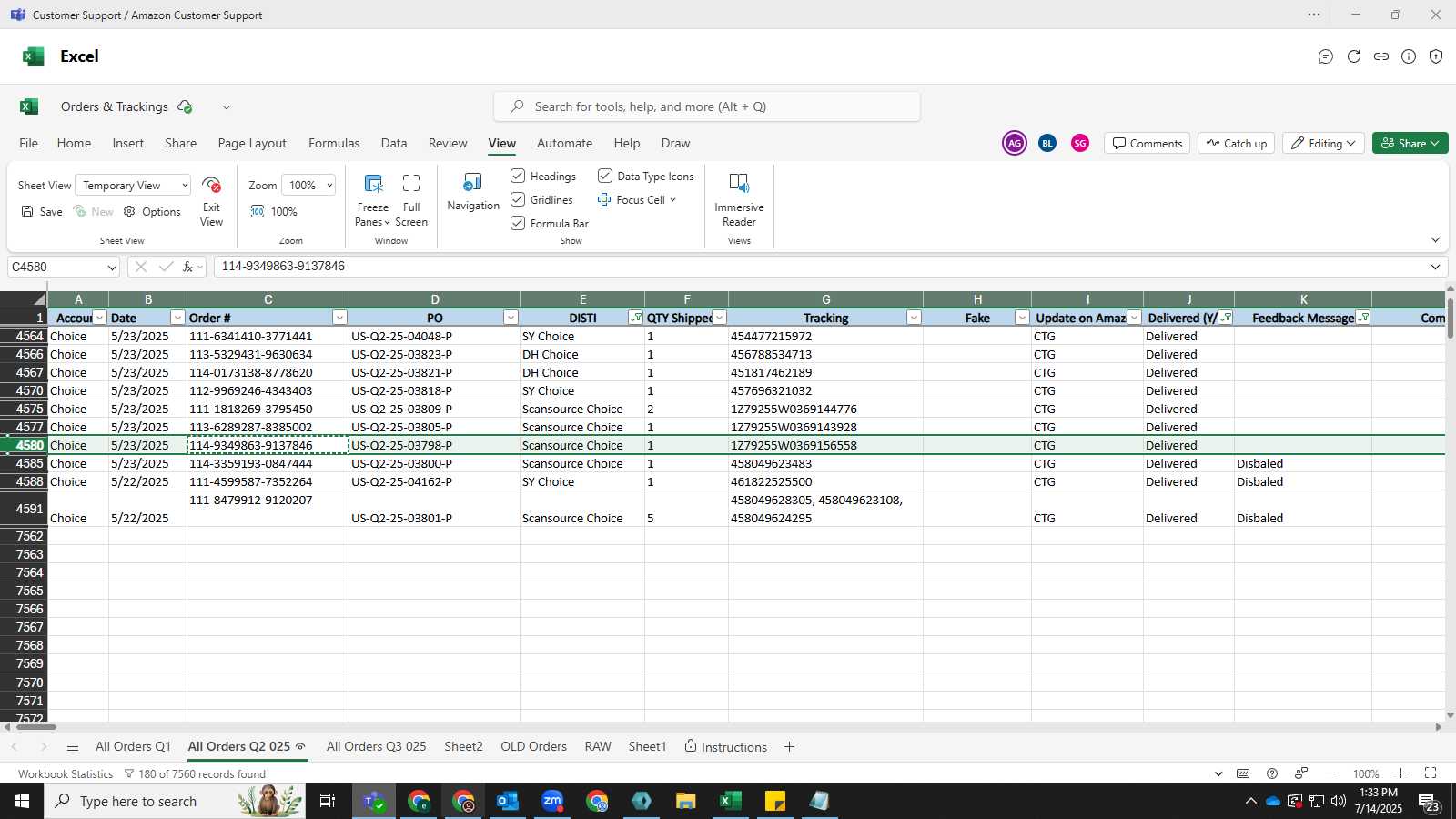Open the Zoom percentage dropdown

[x=308, y=186]
